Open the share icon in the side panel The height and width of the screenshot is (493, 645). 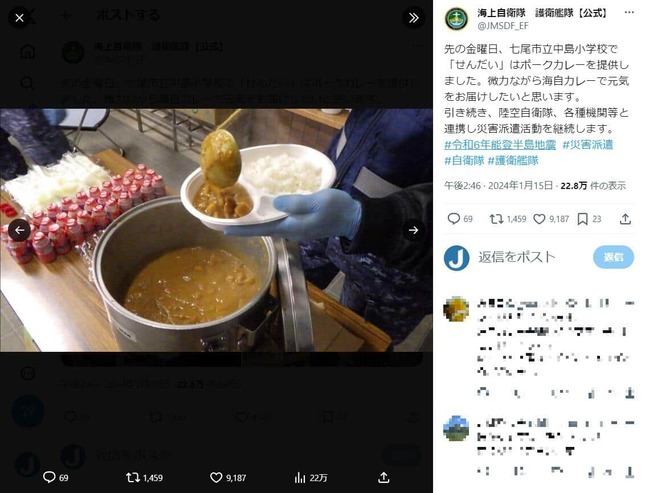tap(625, 219)
